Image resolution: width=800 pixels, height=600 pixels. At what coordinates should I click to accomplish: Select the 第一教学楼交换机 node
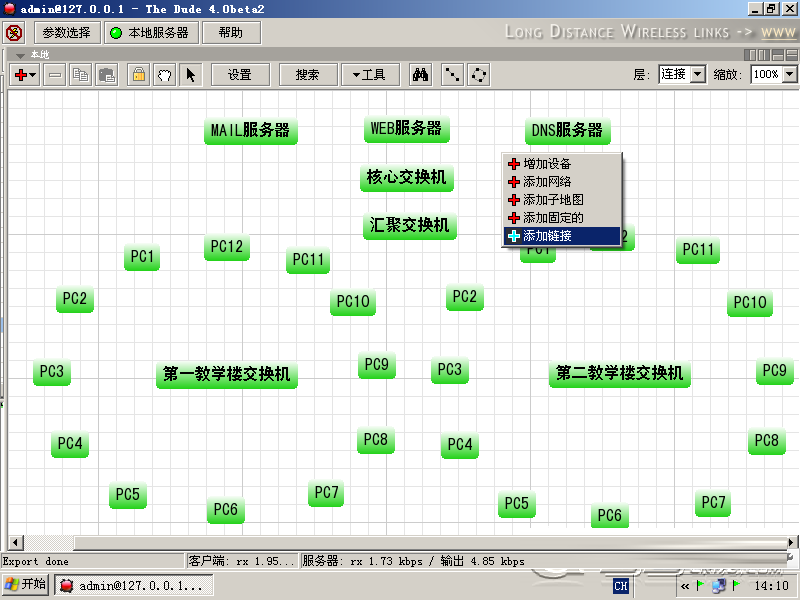tap(227, 374)
